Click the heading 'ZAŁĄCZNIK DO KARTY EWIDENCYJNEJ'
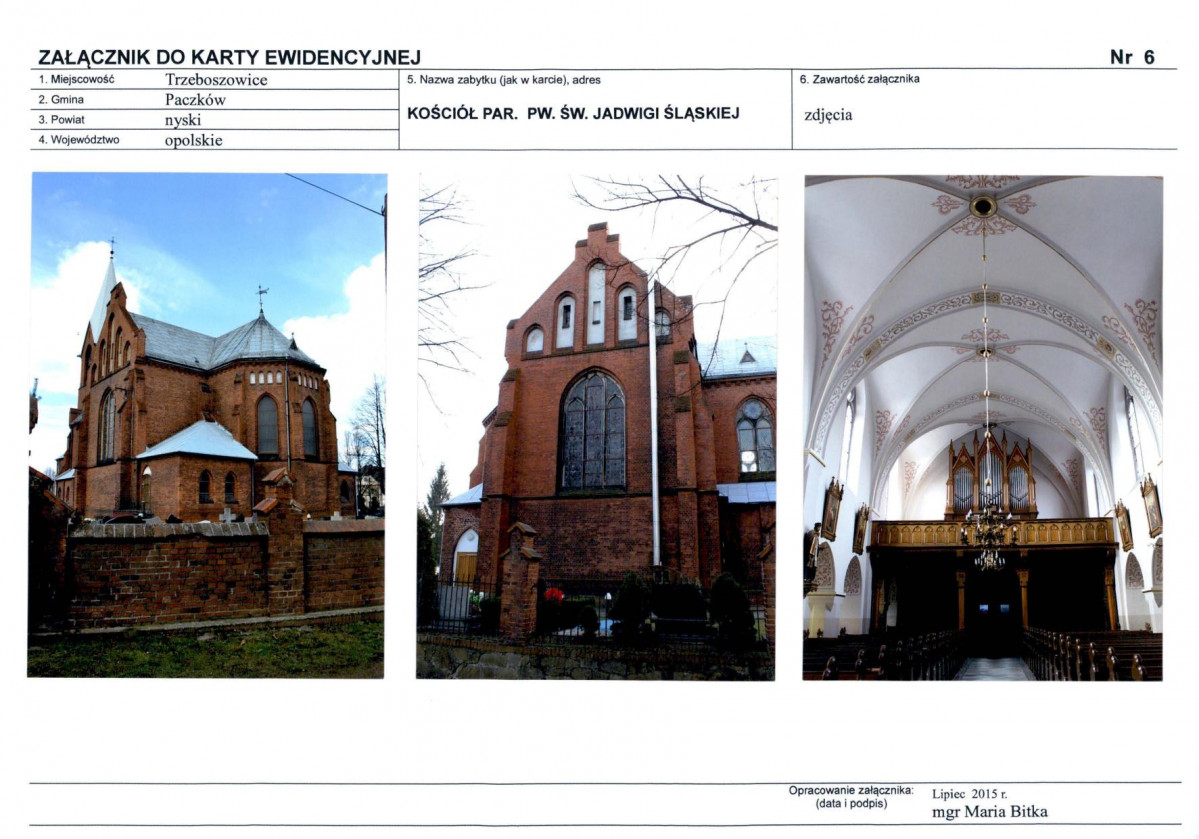The height and width of the screenshot is (839, 1199). tap(229, 57)
